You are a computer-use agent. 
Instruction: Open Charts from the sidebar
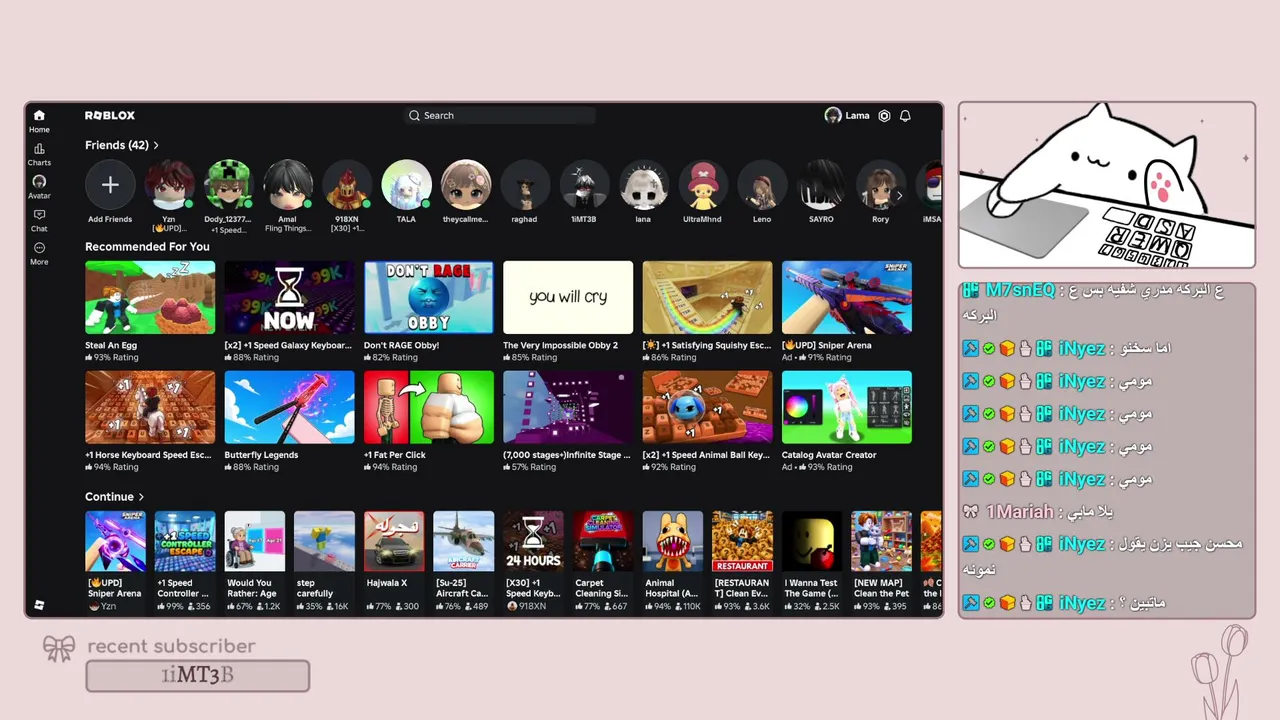pos(39,154)
